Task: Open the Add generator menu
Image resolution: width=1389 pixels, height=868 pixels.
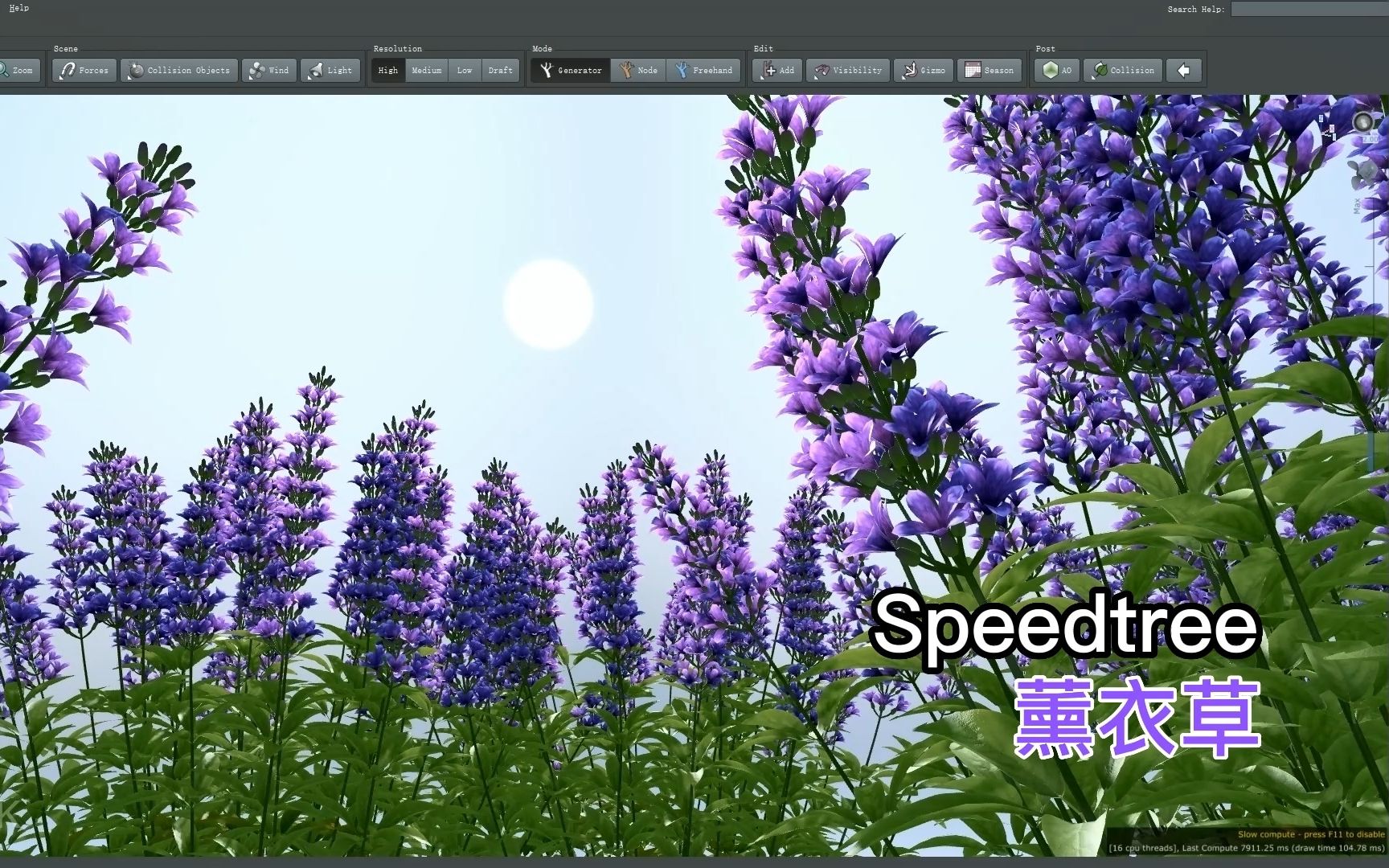Action: tap(777, 71)
